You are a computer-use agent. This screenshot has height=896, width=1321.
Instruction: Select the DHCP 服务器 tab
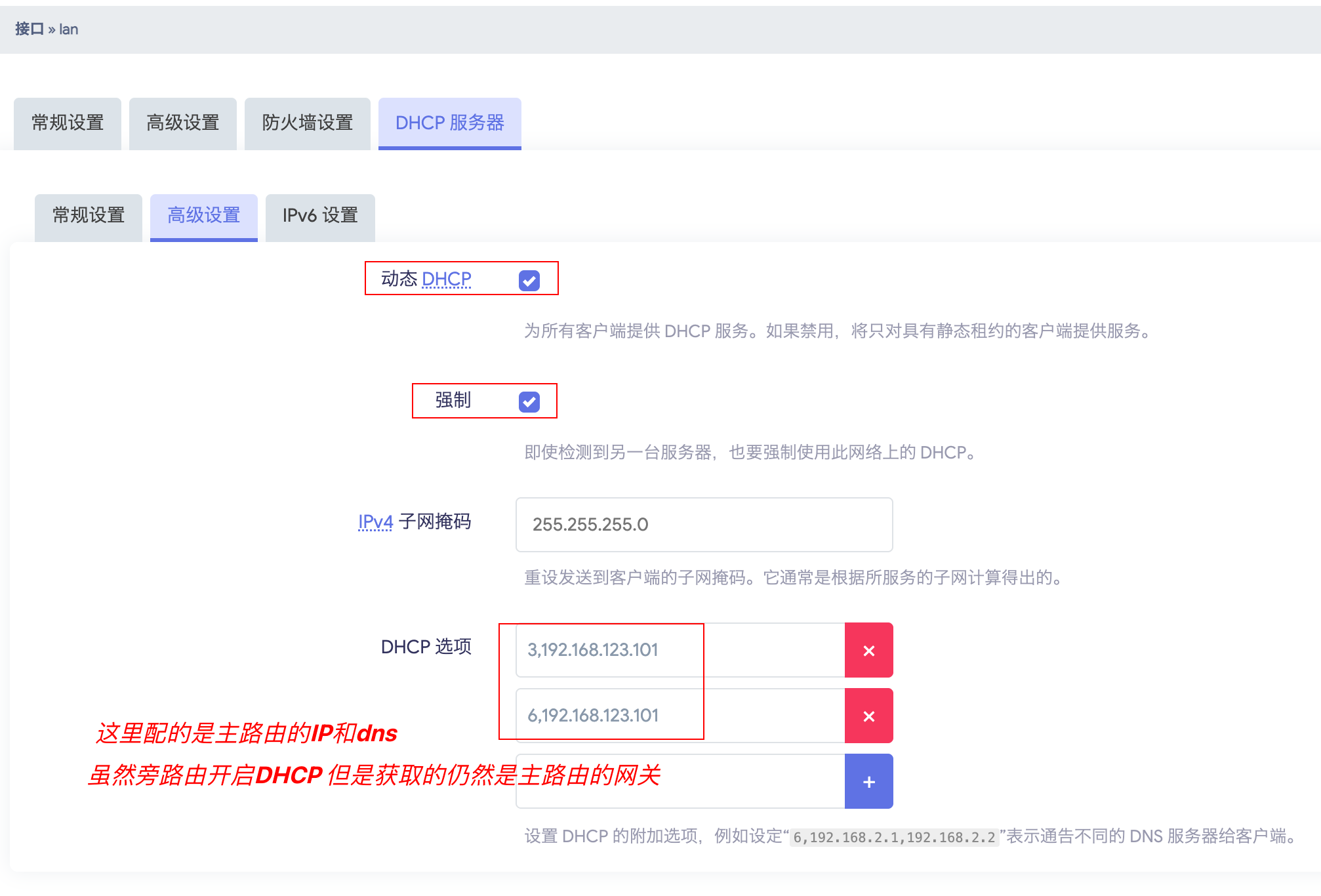pos(450,123)
